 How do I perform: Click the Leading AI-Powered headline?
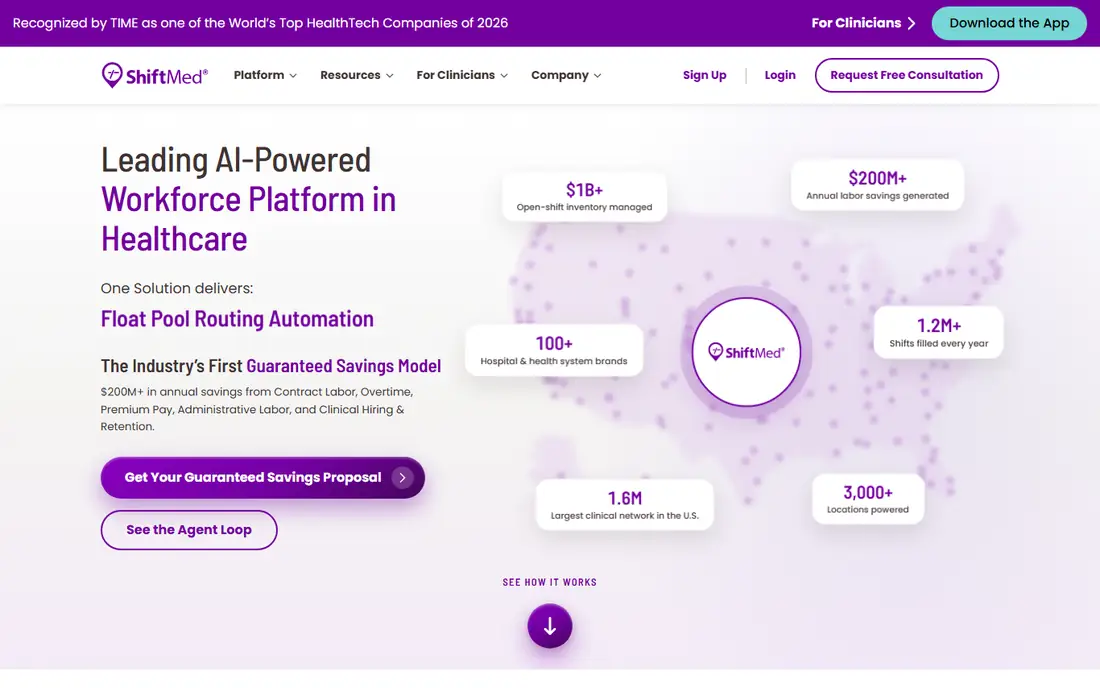(x=248, y=199)
